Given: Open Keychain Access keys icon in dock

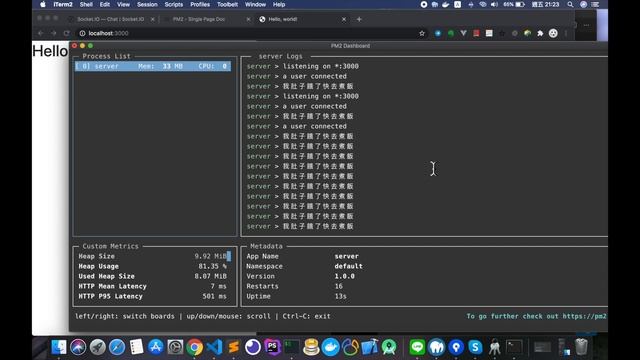Looking at the screenshot, I should [x=495, y=347].
